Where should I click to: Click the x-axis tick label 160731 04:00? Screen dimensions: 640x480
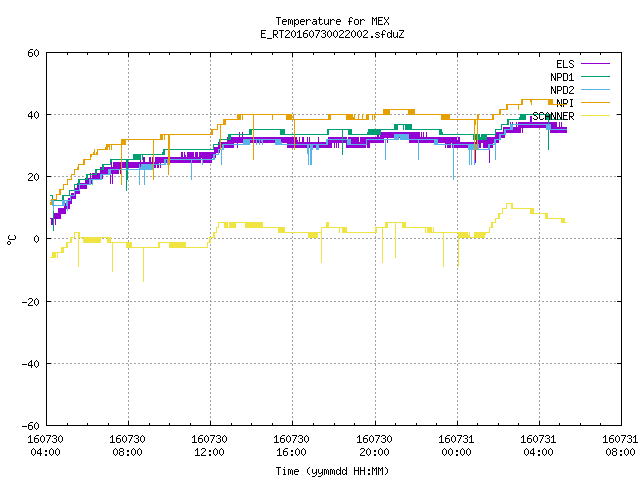538,445
